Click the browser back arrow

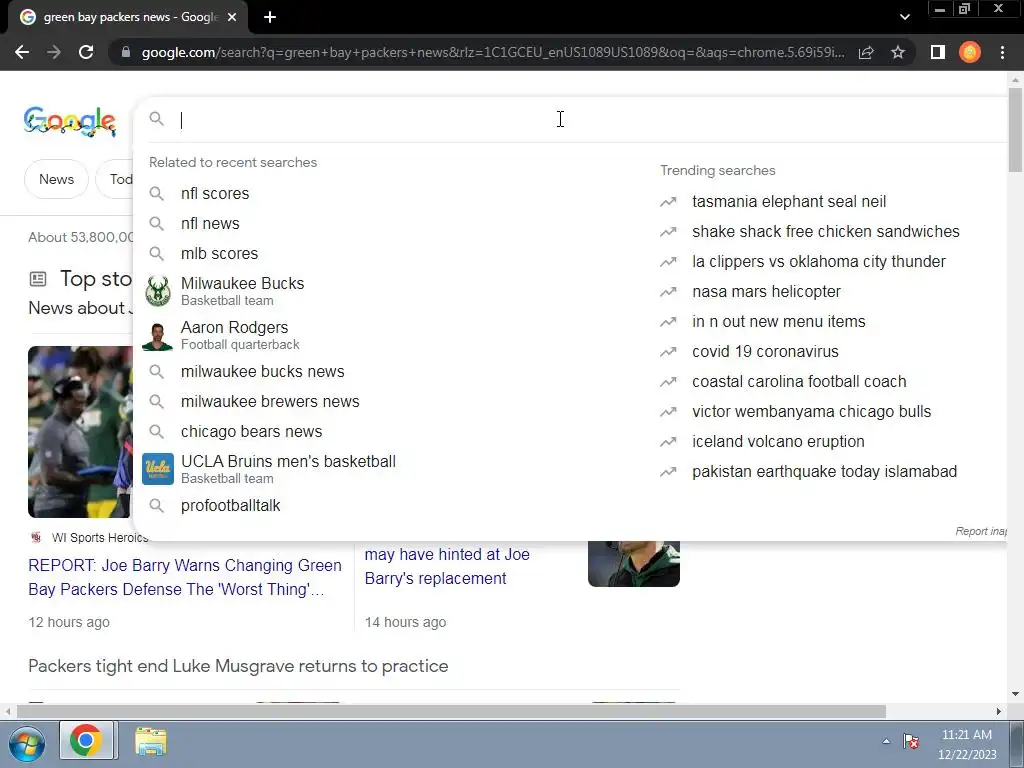22,52
